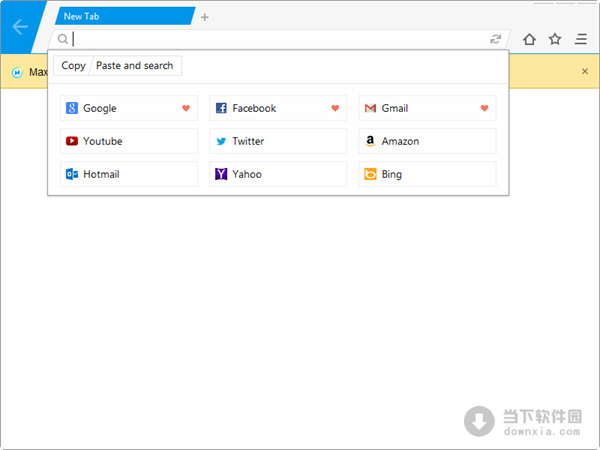Toggle the heart favorite on Gmail
600x450 pixels.
[x=484, y=108]
